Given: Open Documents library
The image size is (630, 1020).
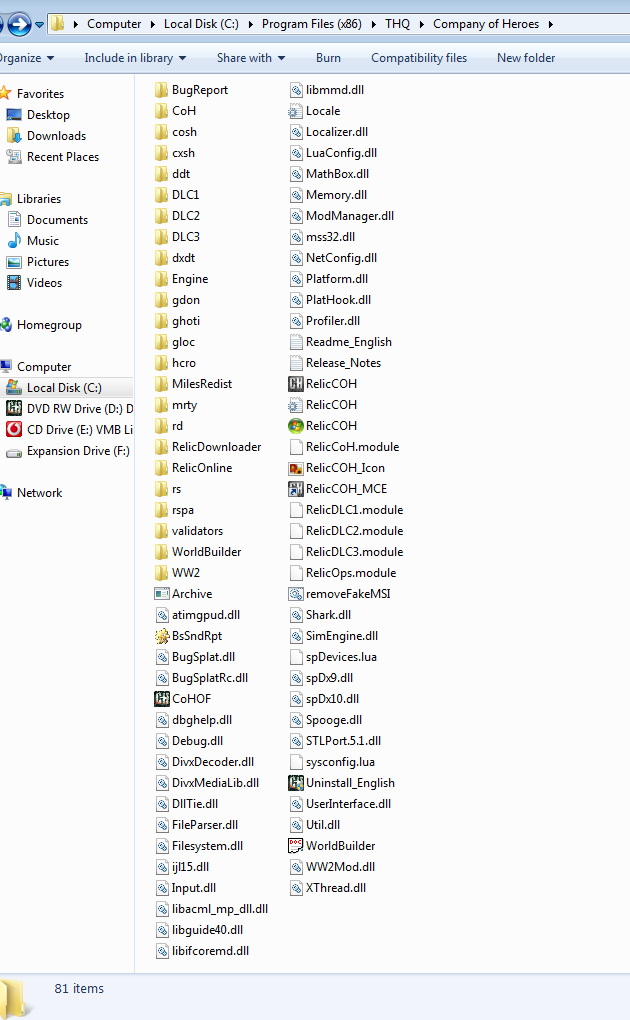Looking at the screenshot, I should coord(57,220).
